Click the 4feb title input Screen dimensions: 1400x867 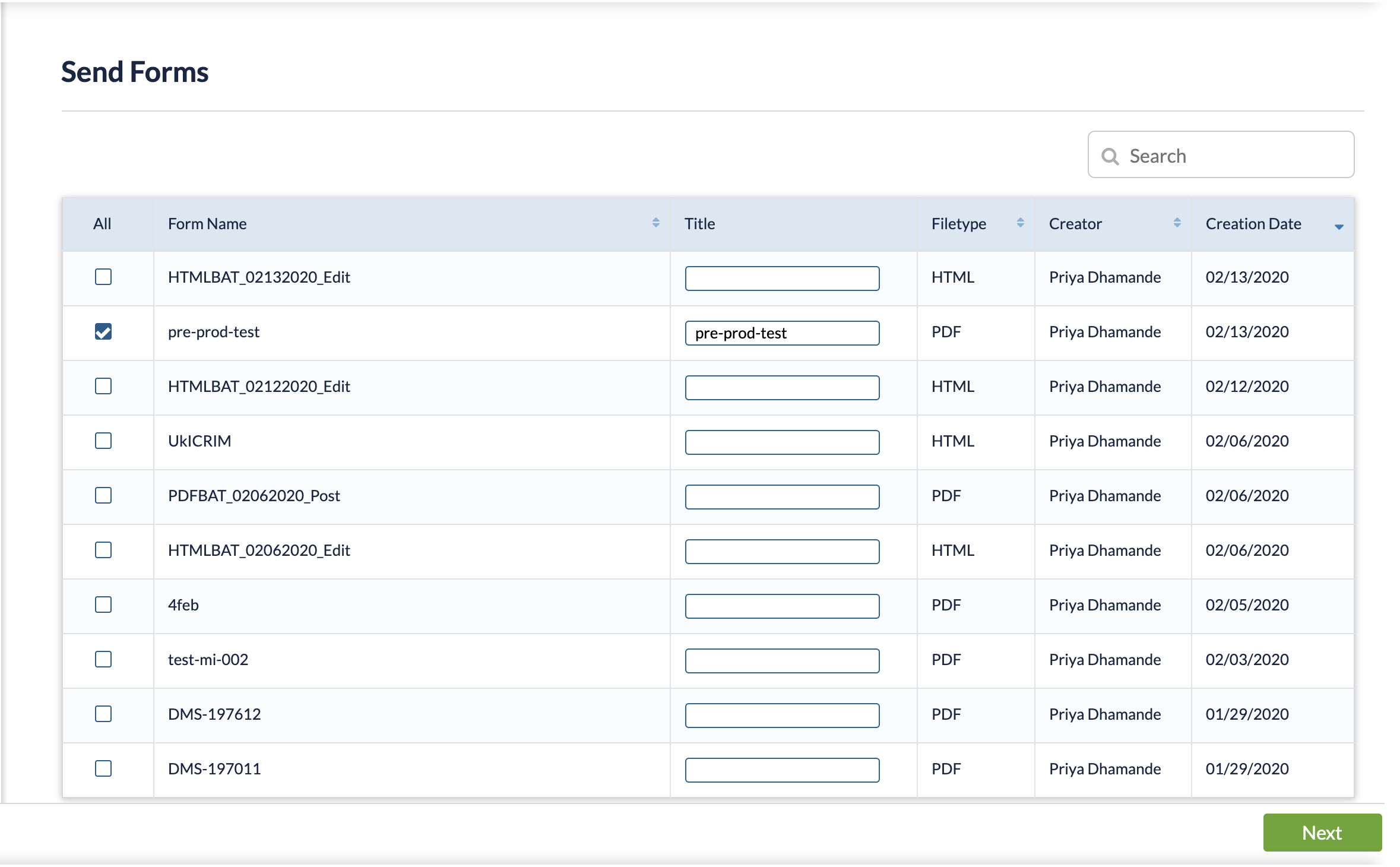782,606
